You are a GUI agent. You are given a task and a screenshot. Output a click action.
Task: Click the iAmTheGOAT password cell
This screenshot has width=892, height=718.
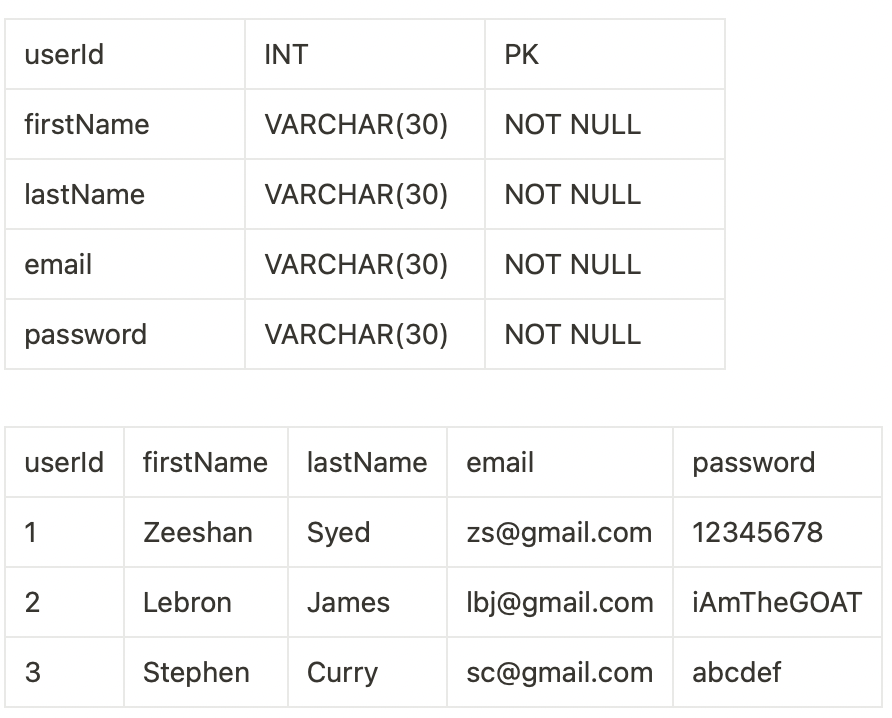[776, 602]
